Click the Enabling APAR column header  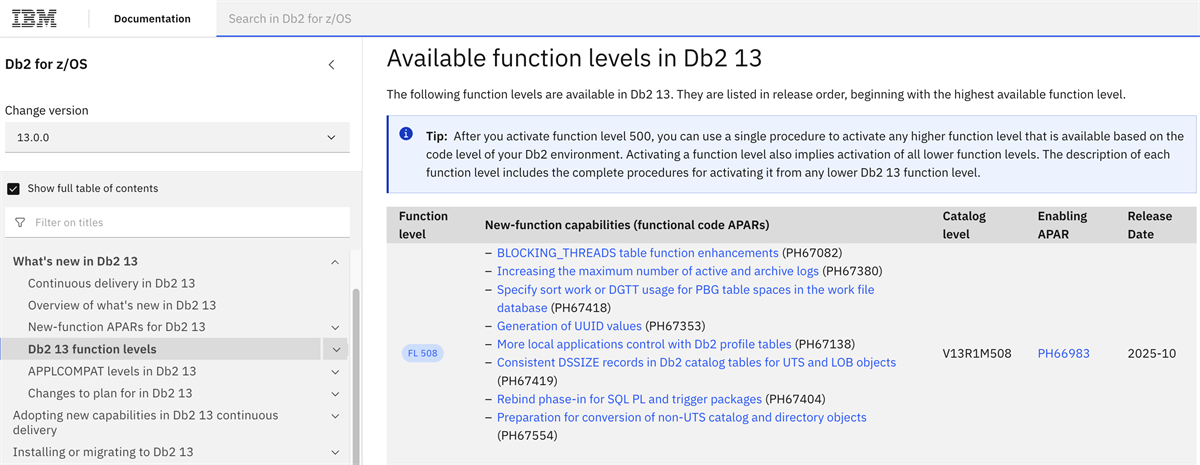point(1062,225)
